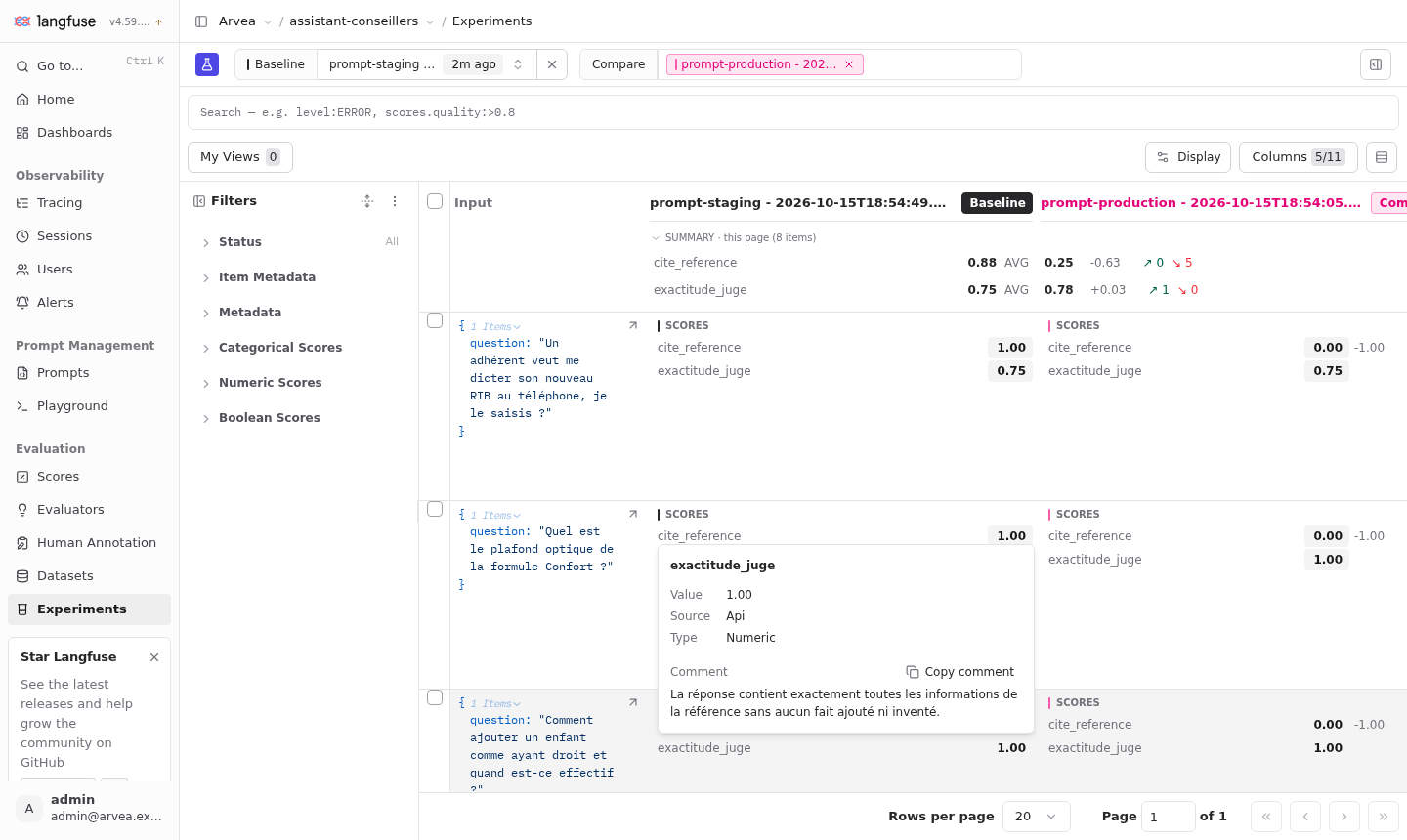Screen dimensions: 1407x840
Task: Jump to the last page arrow
Action: (x=1384, y=817)
